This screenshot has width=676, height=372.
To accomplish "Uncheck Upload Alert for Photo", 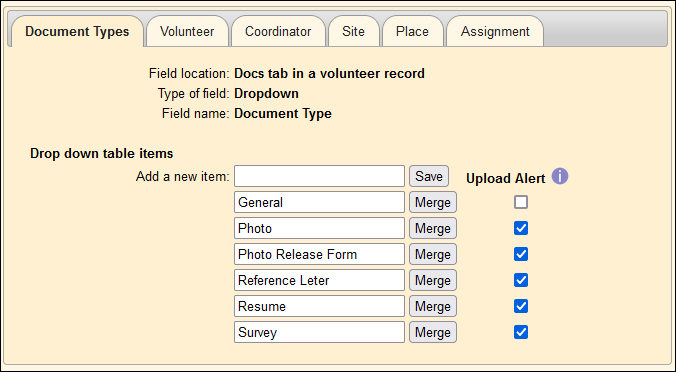I will pyautogui.click(x=521, y=228).
